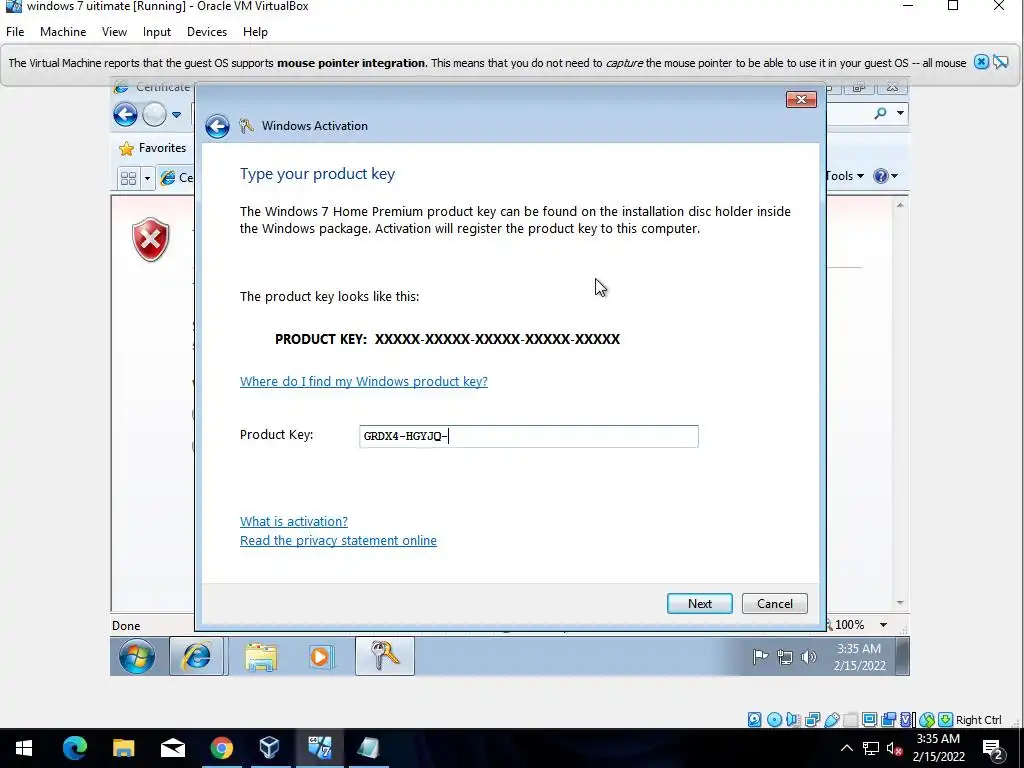The width and height of the screenshot is (1024, 768).
Task: Click the VirtualBox USB devices indicator
Action: click(831, 720)
